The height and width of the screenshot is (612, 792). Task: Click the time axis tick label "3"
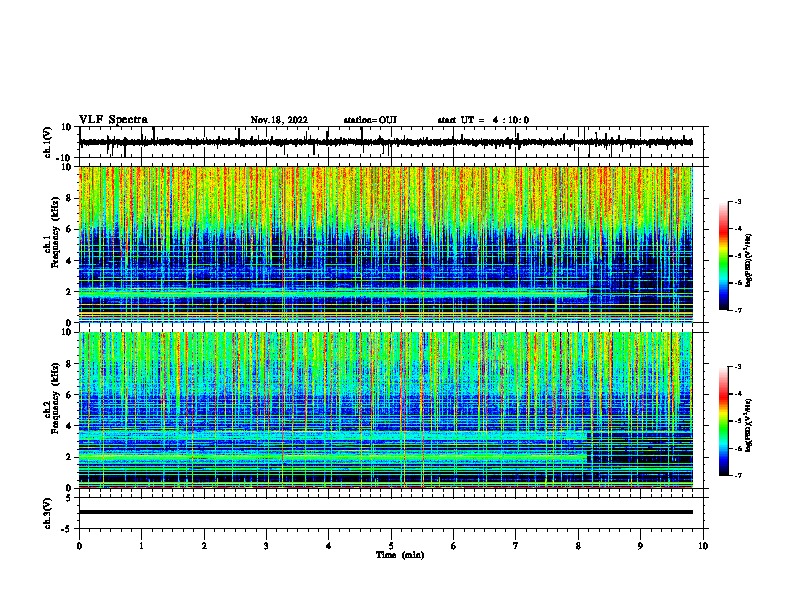[x=266, y=546]
